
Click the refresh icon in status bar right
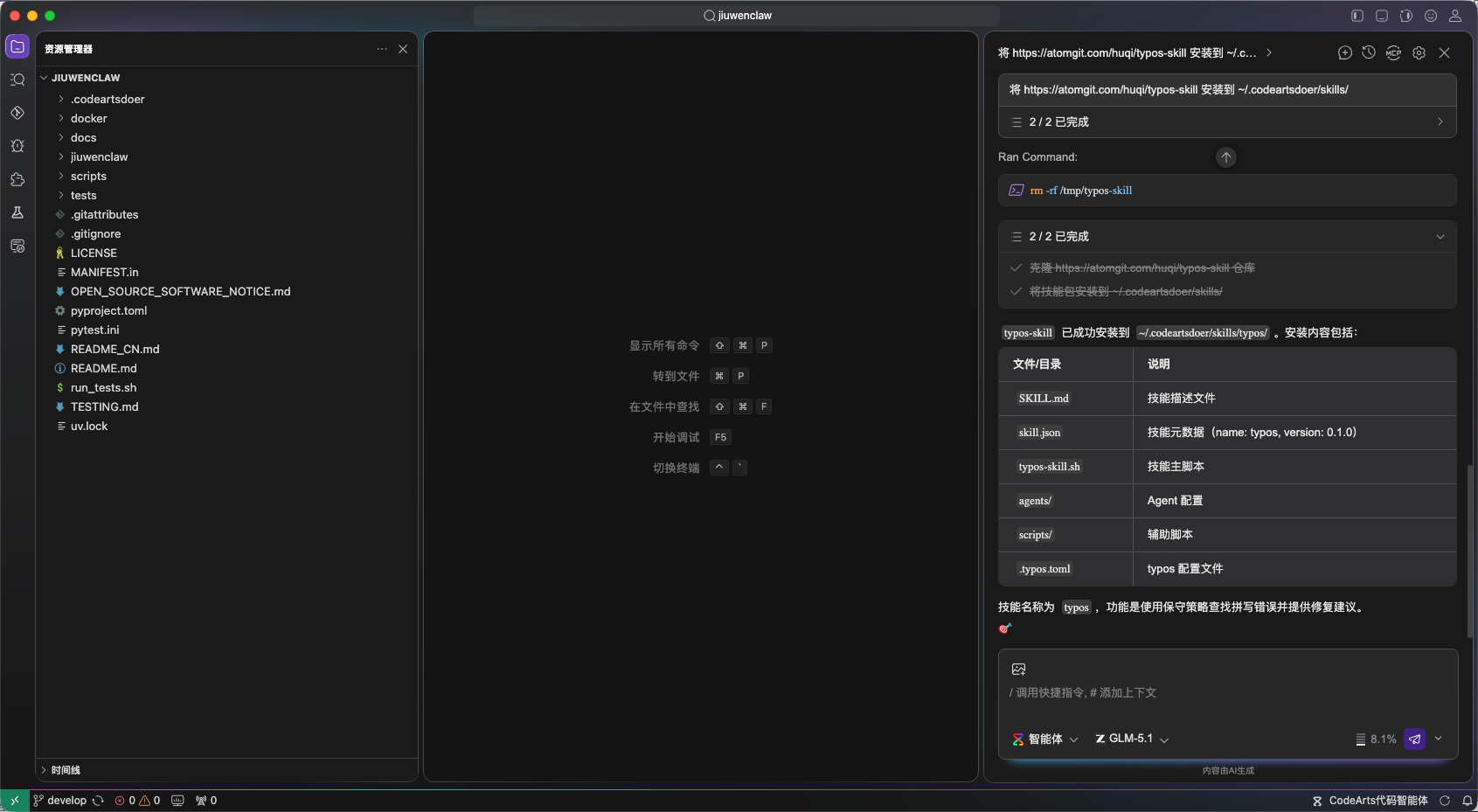click(1445, 801)
